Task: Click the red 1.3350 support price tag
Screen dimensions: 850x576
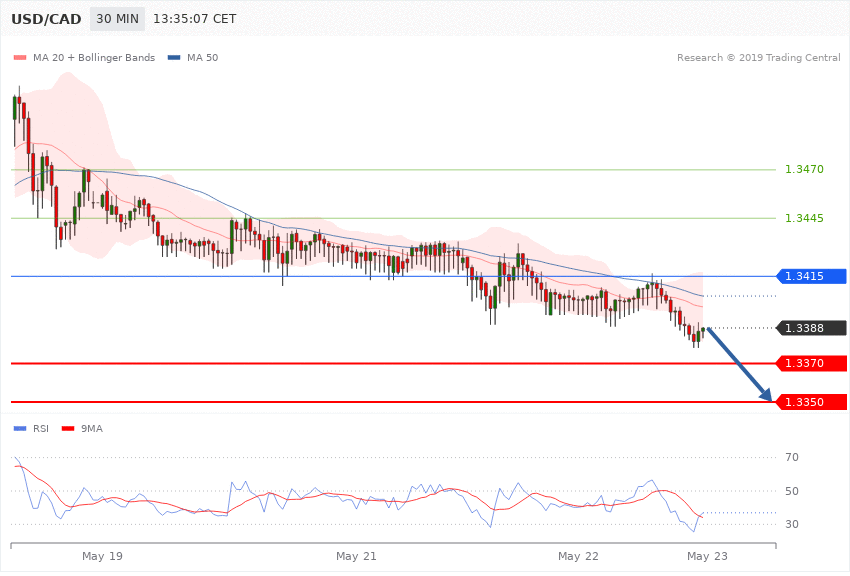Action: pyautogui.click(x=812, y=402)
